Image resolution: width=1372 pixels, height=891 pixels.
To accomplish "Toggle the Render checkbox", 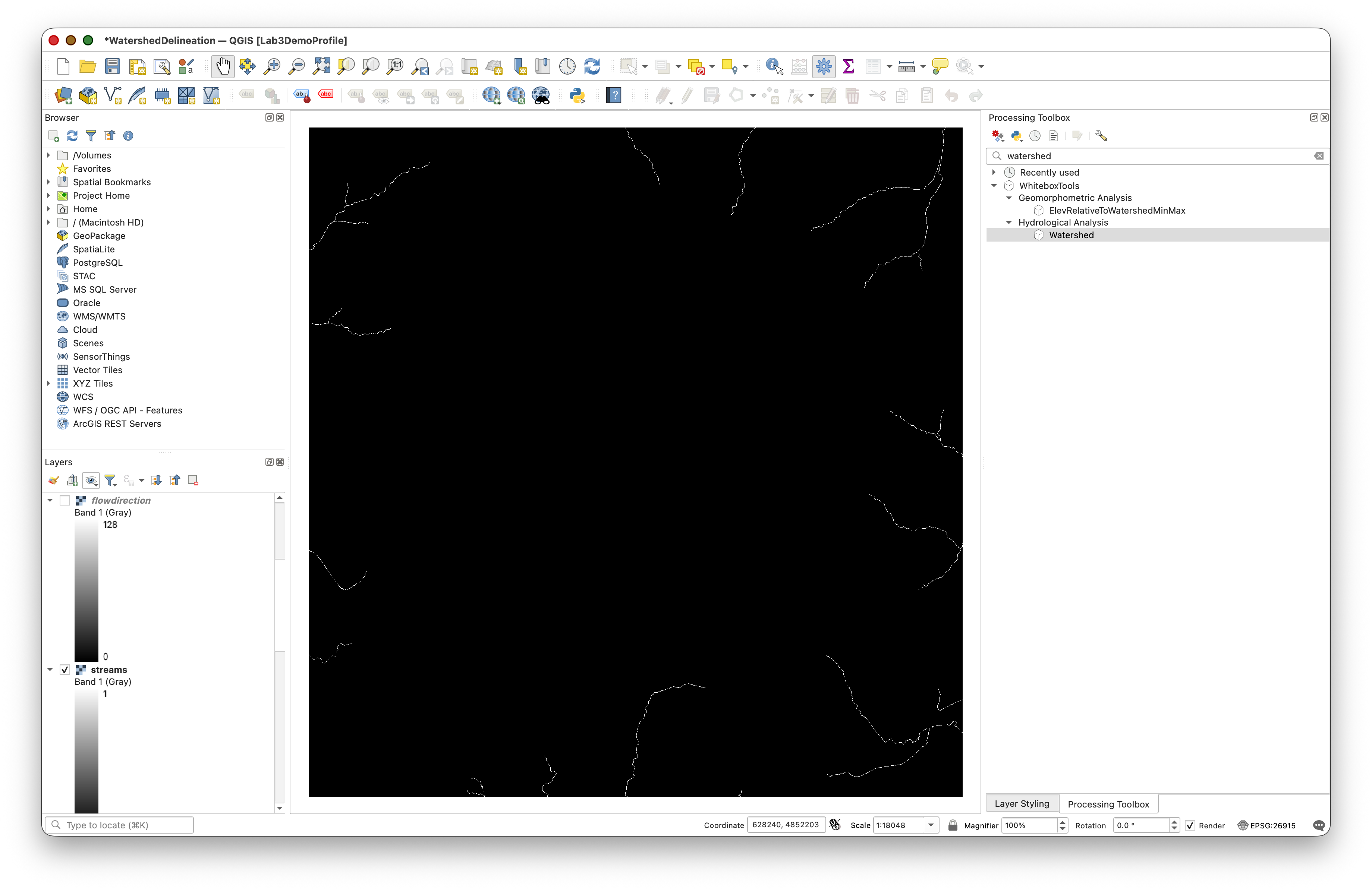I will (1190, 825).
